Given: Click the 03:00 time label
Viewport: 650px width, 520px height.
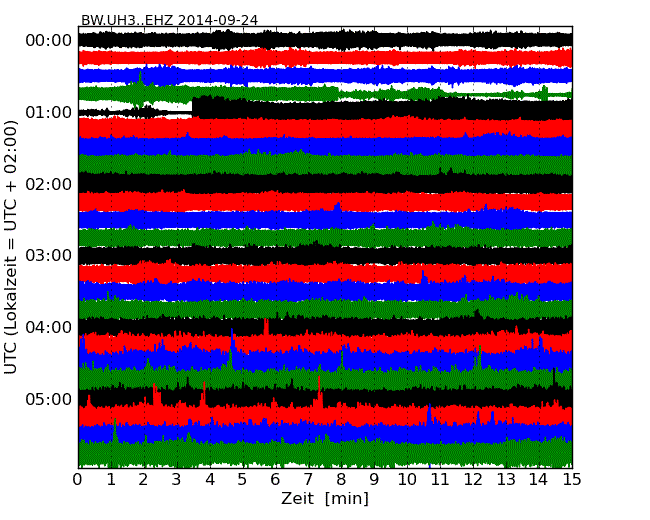Looking at the screenshot, I should click(x=49, y=255).
